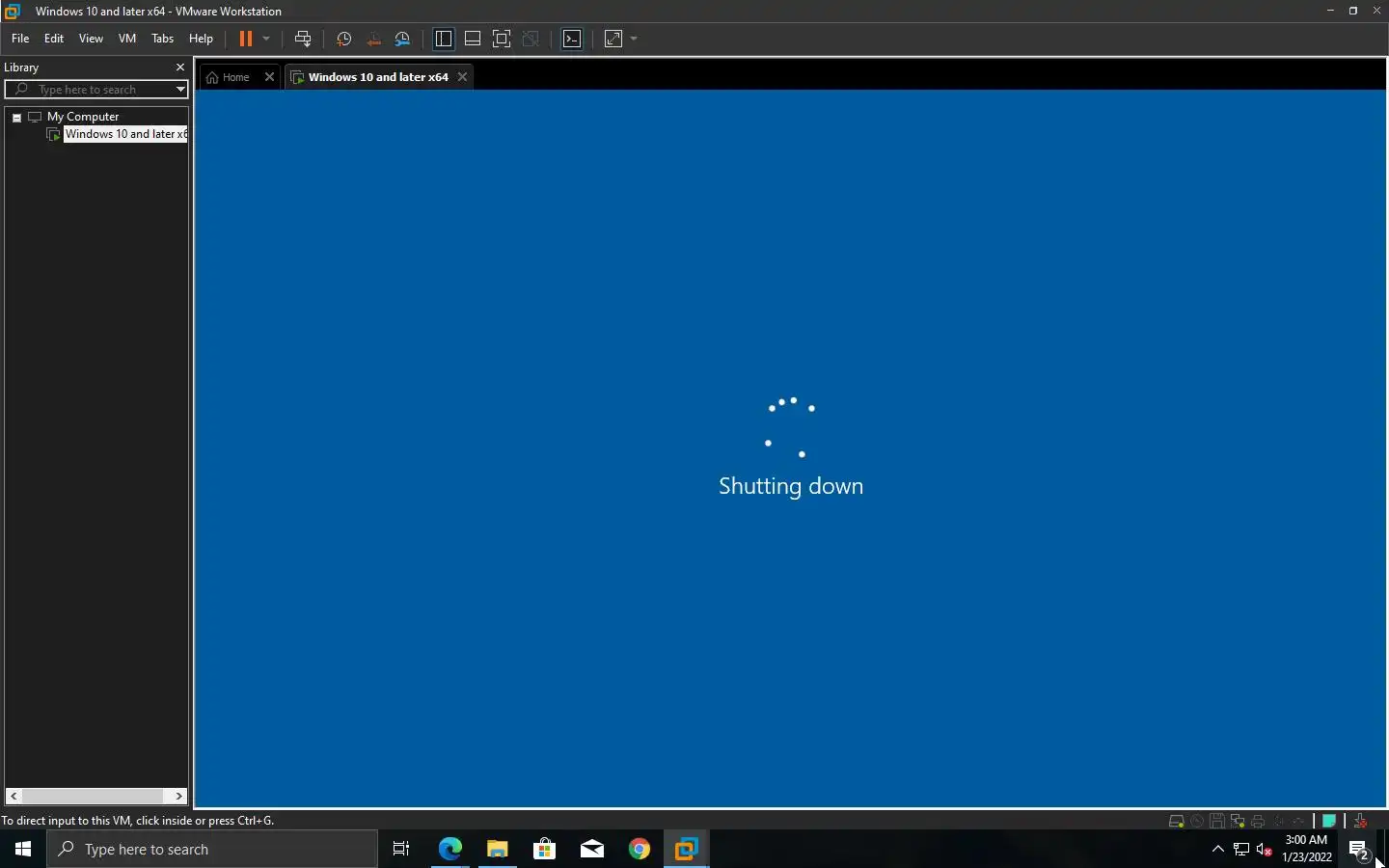1389x868 pixels.
Task: Close the Home tab
Action: [269, 77]
